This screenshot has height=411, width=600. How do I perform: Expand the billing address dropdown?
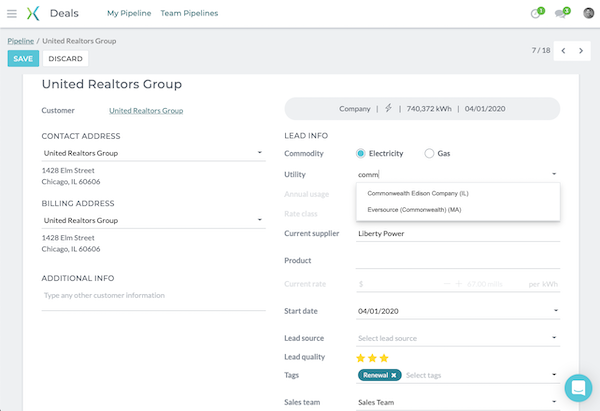click(260, 220)
